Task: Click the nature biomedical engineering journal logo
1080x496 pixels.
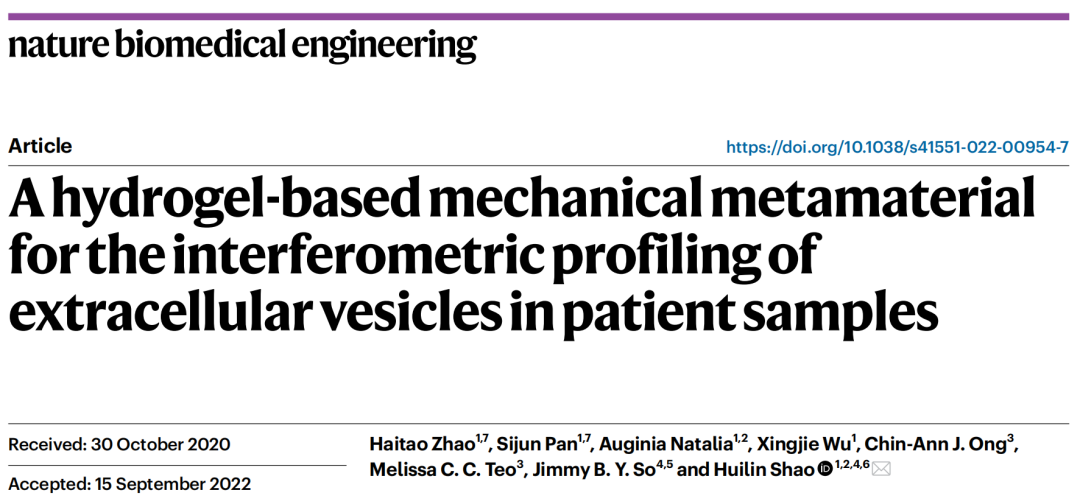Action: 242,46
